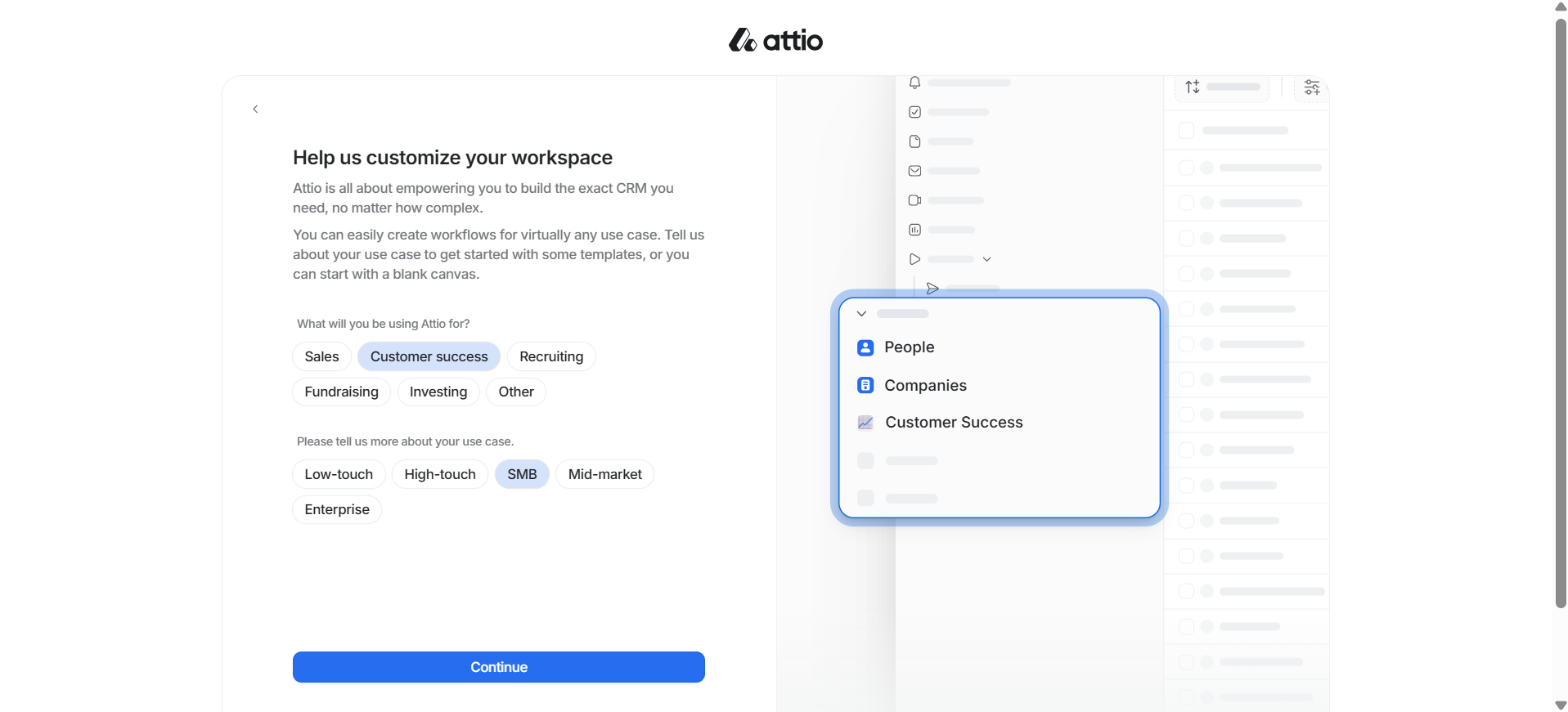
Task: Expand the chevron beside play icon
Action: click(986, 259)
